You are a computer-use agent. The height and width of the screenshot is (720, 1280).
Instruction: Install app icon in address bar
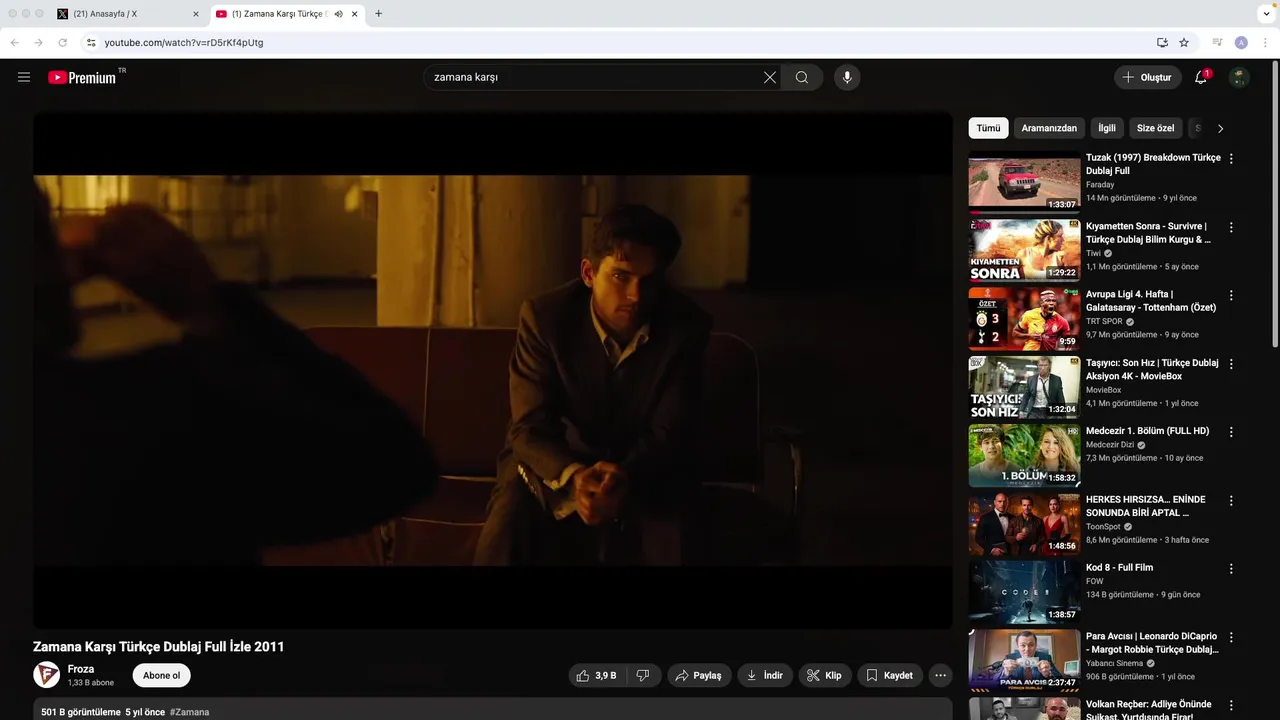pos(1162,42)
